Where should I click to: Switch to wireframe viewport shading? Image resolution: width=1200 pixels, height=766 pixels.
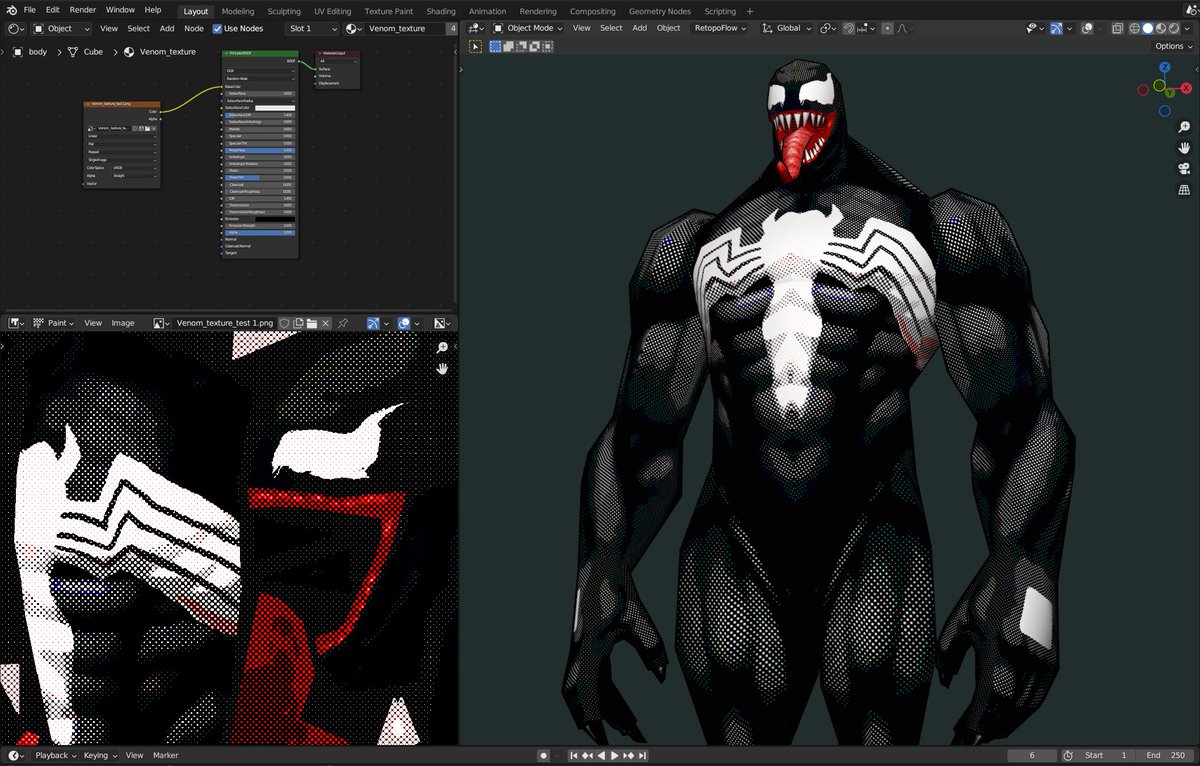point(1135,28)
